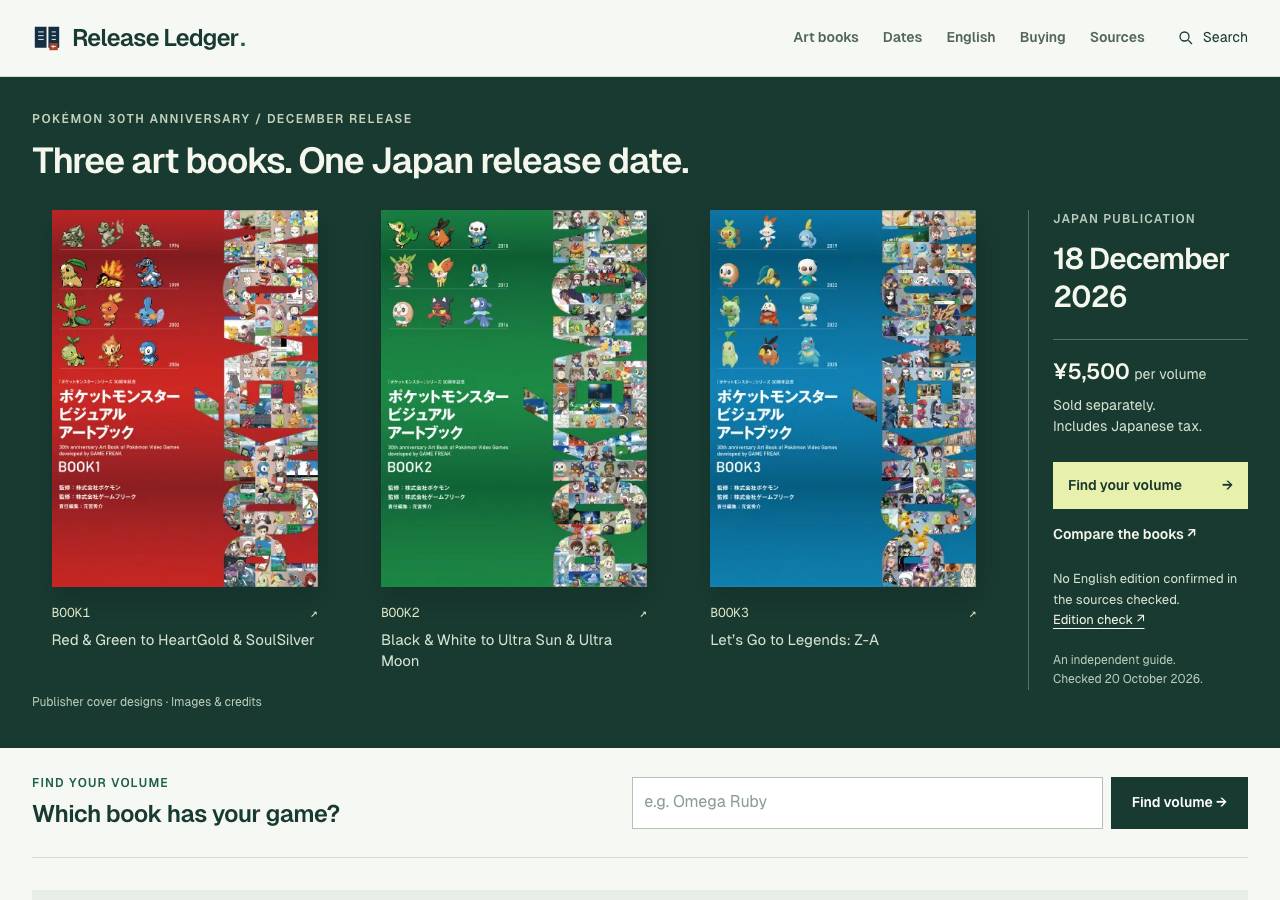
Task: Click the dark Find volume submit button
Action: tap(1179, 803)
